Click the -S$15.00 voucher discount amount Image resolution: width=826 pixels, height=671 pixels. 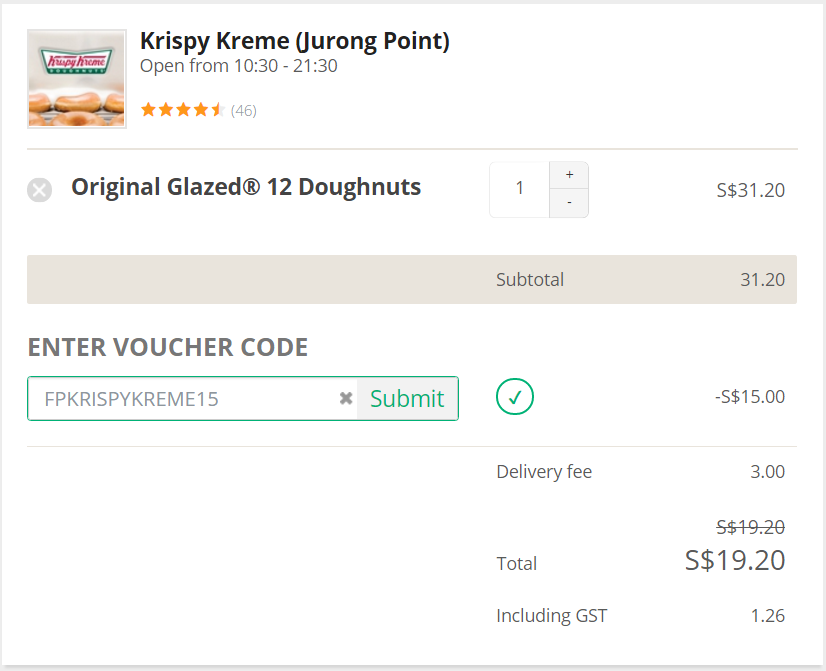(x=750, y=397)
